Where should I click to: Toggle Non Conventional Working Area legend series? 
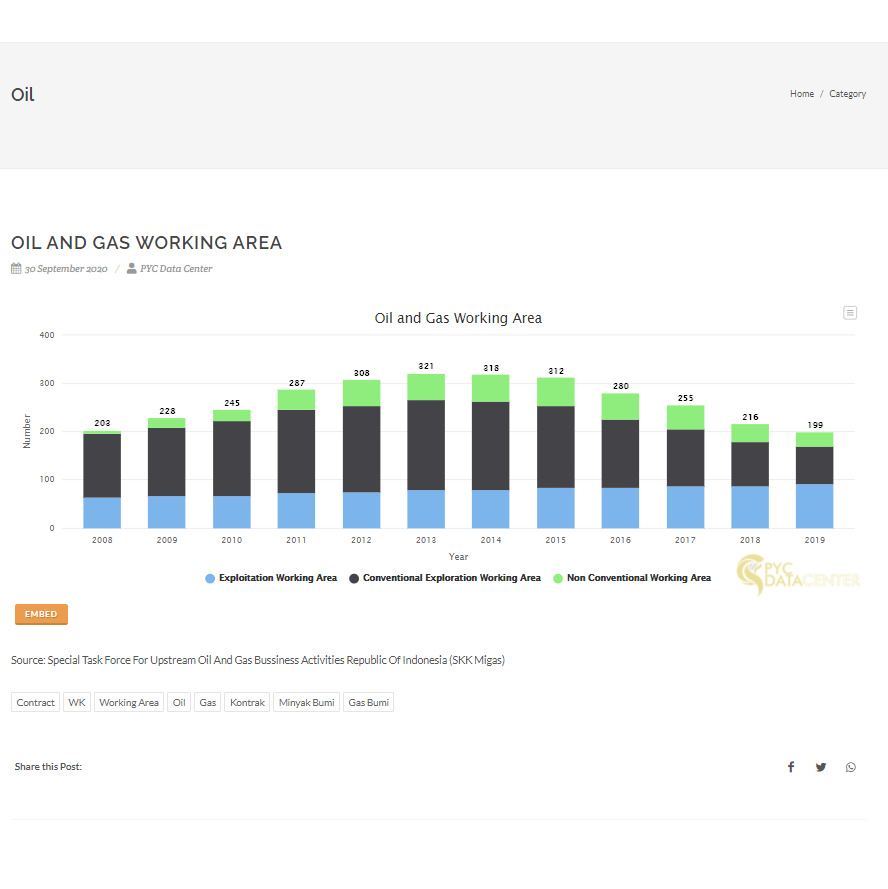632,578
